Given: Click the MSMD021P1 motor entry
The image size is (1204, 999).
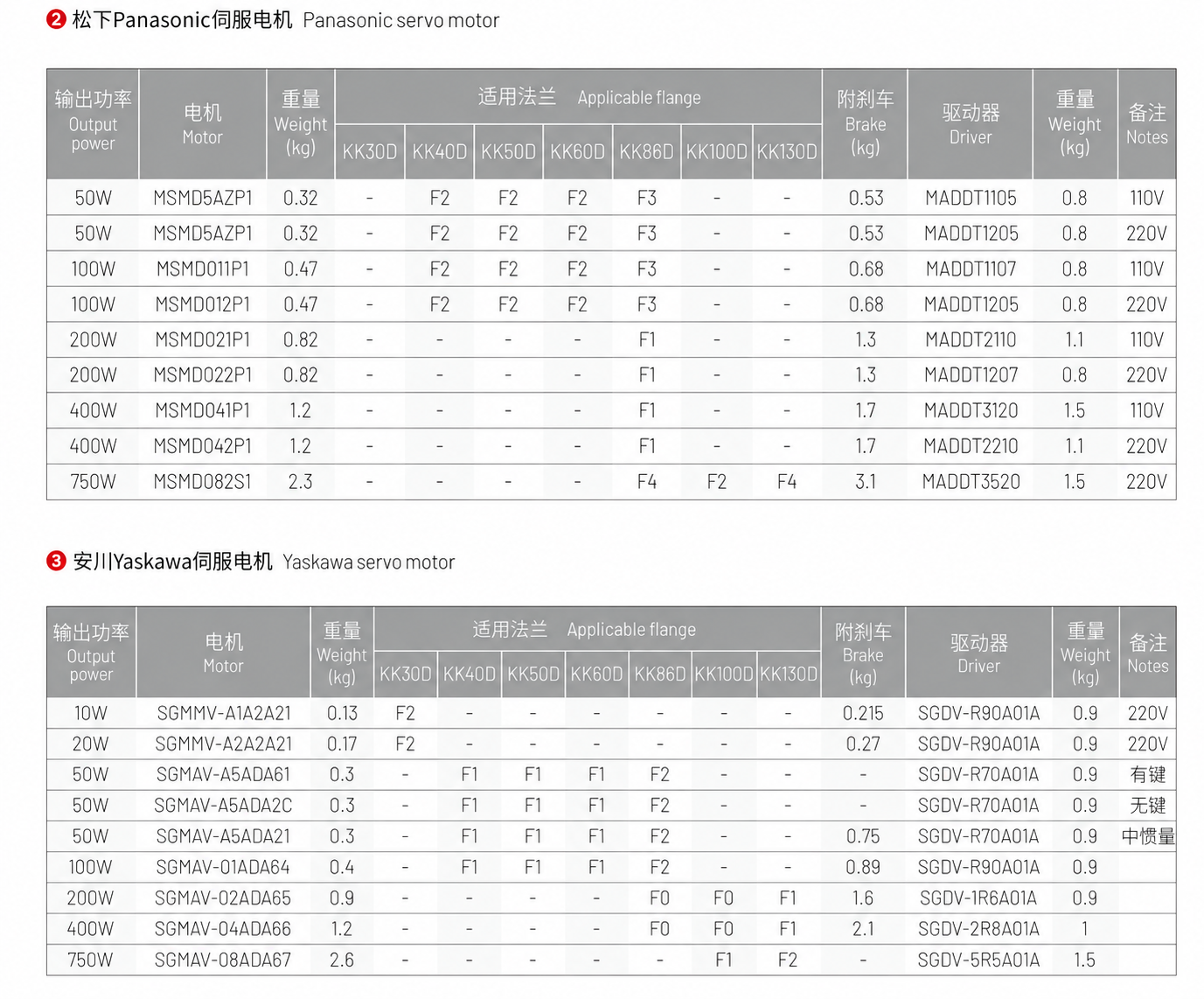Looking at the screenshot, I should point(203,340).
